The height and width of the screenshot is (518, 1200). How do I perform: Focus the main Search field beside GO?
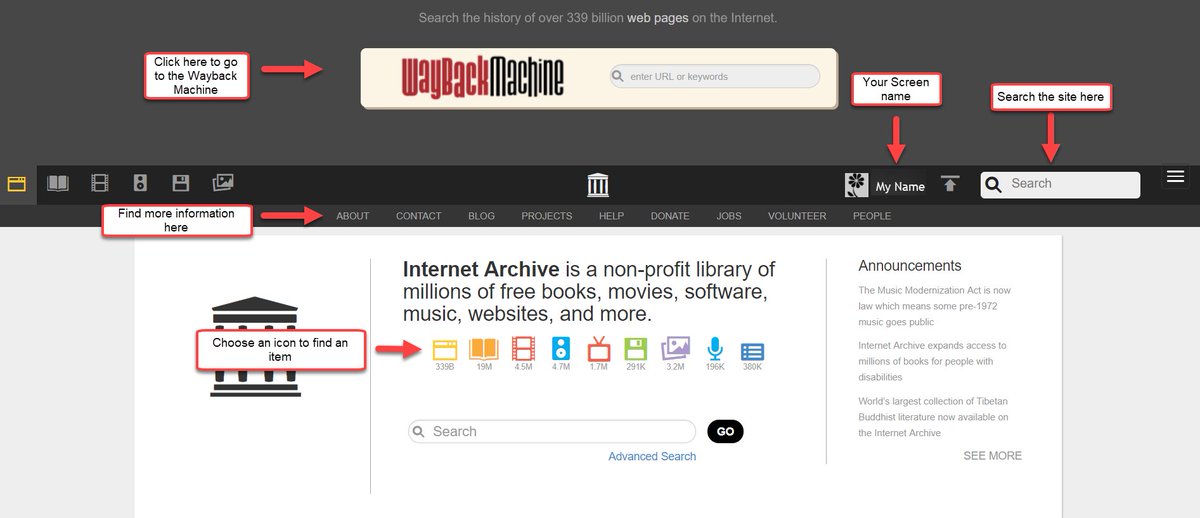tap(552, 431)
